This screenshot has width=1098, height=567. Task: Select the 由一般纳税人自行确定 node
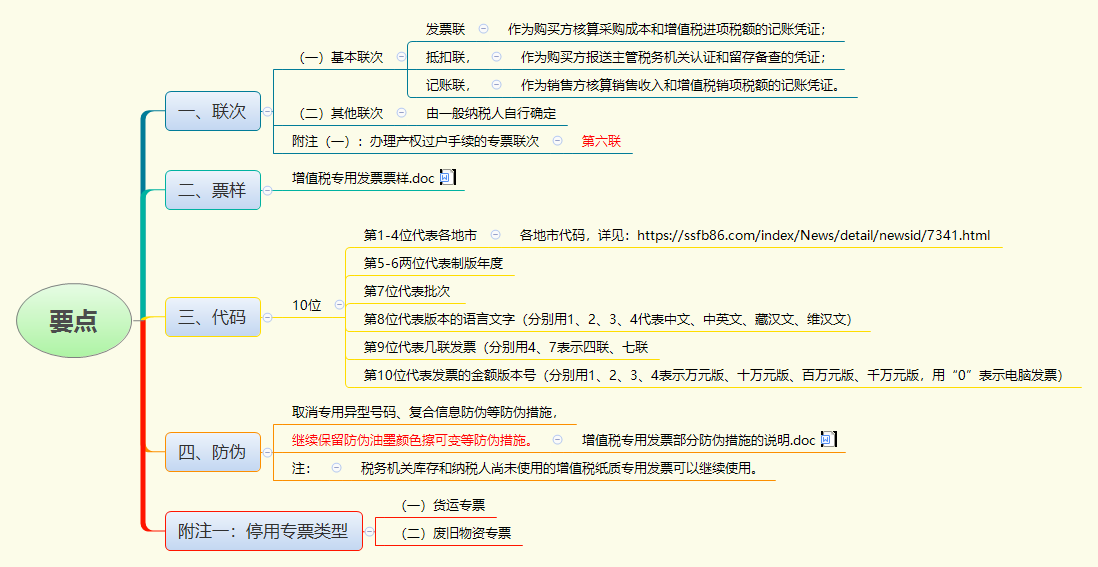(491, 113)
